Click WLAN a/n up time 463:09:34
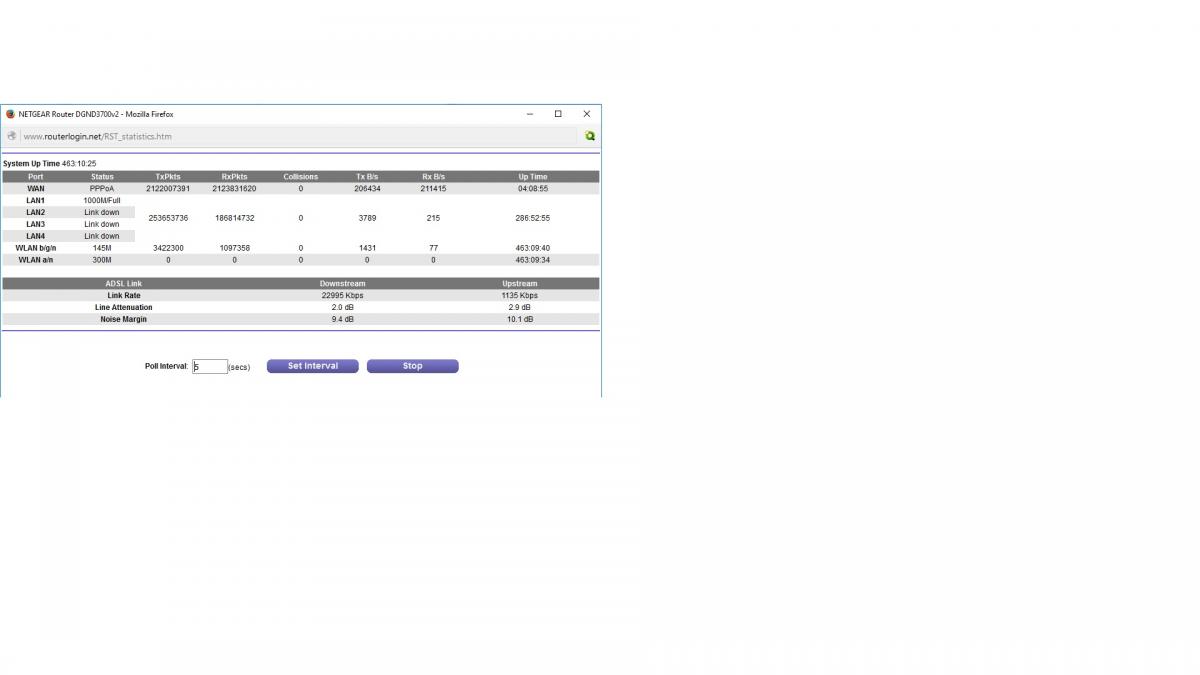 [533, 260]
